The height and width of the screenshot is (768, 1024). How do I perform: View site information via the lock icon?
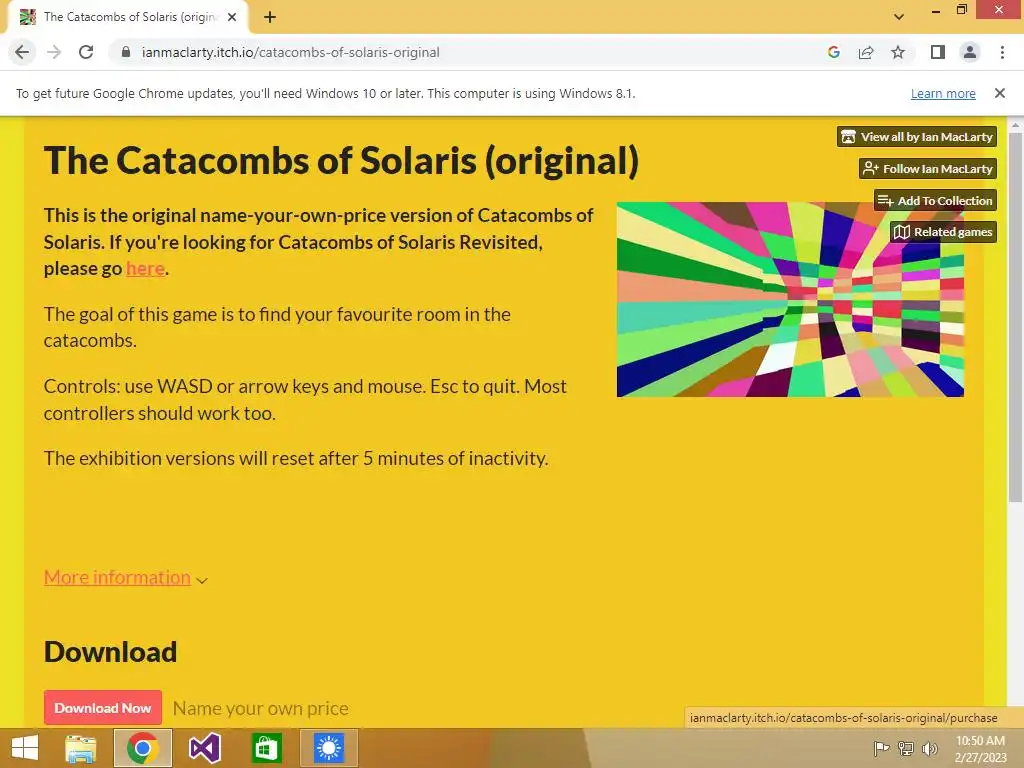pos(126,52)
